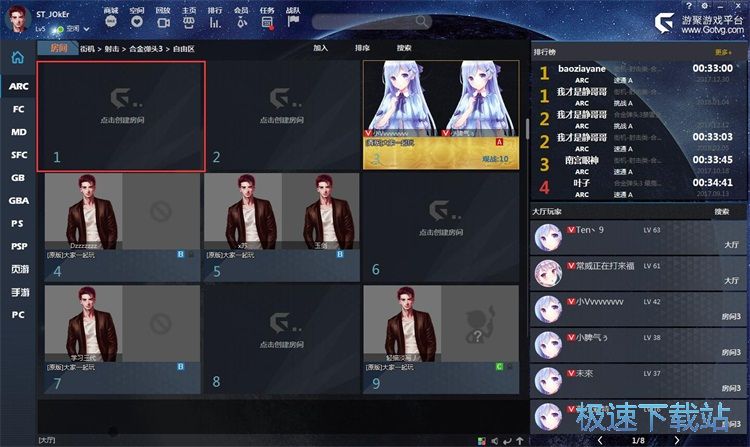Select leaderboard entry baoziayane
750x447 pixels.
[x=639, y=74]
